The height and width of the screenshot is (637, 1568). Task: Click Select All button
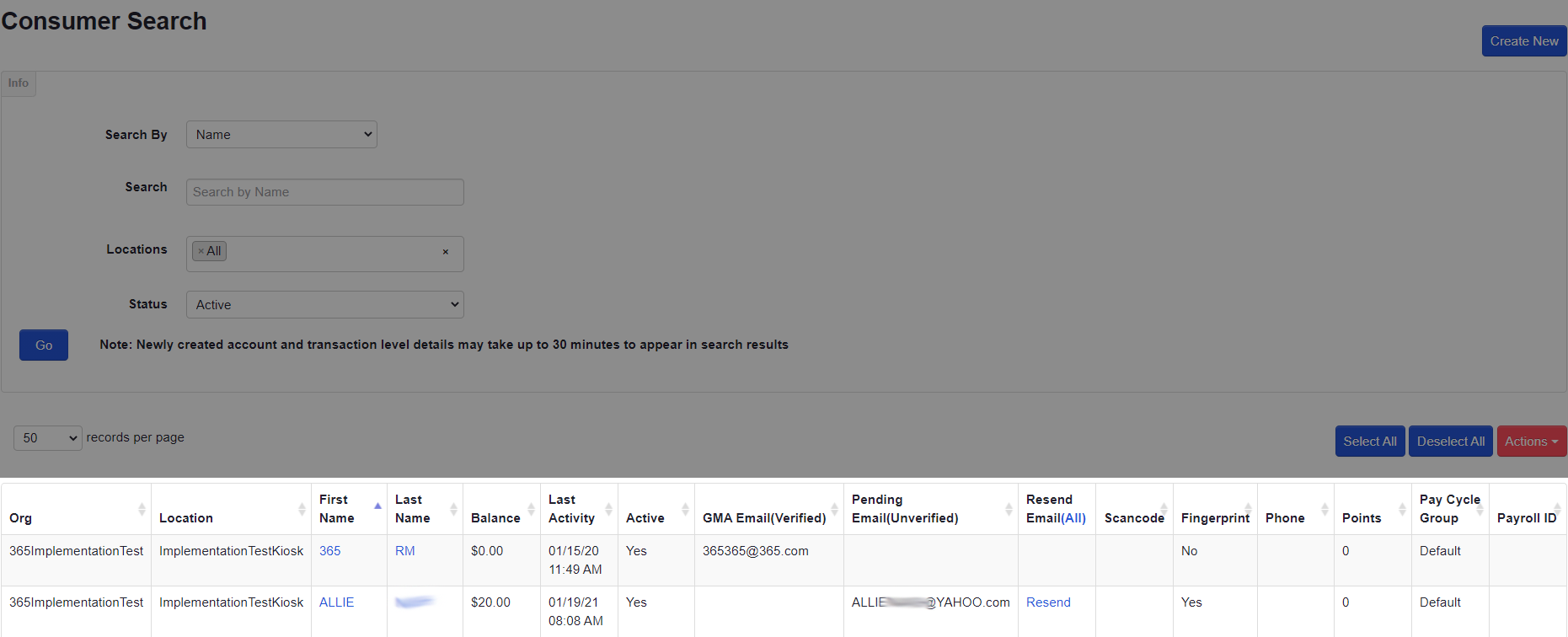[1369, 442]
